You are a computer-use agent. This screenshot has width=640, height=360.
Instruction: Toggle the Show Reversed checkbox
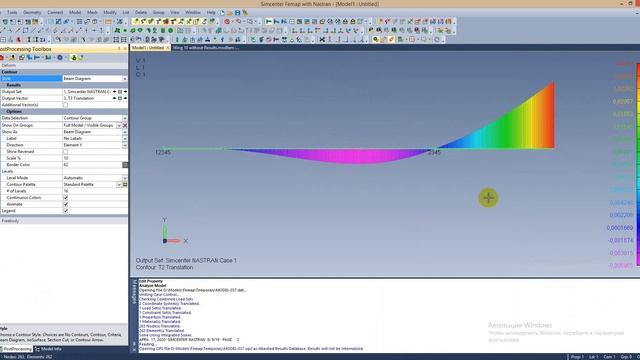tap(65, 151)
